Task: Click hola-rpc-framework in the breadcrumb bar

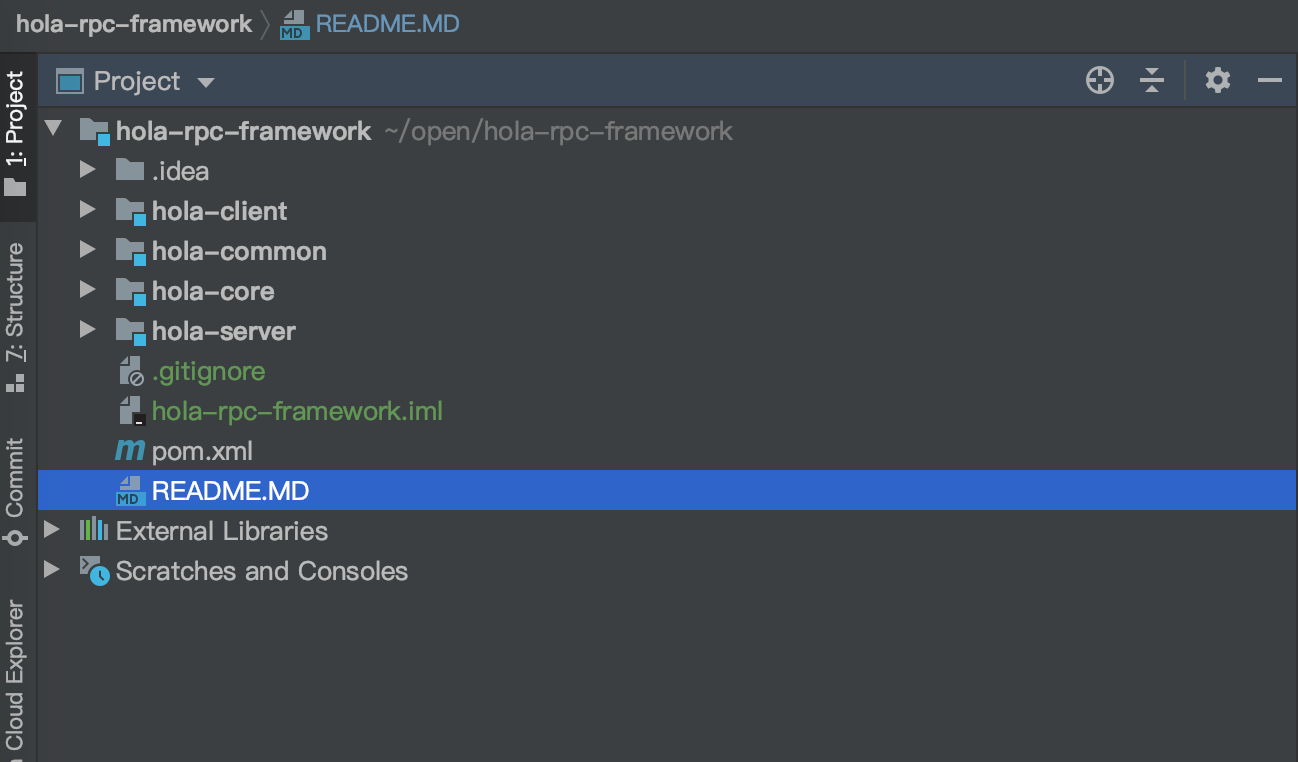Action: (134, 24)
